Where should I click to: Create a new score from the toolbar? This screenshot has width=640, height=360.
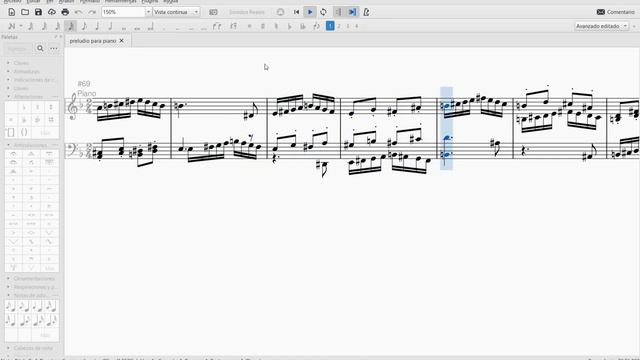tap(12, 12)
